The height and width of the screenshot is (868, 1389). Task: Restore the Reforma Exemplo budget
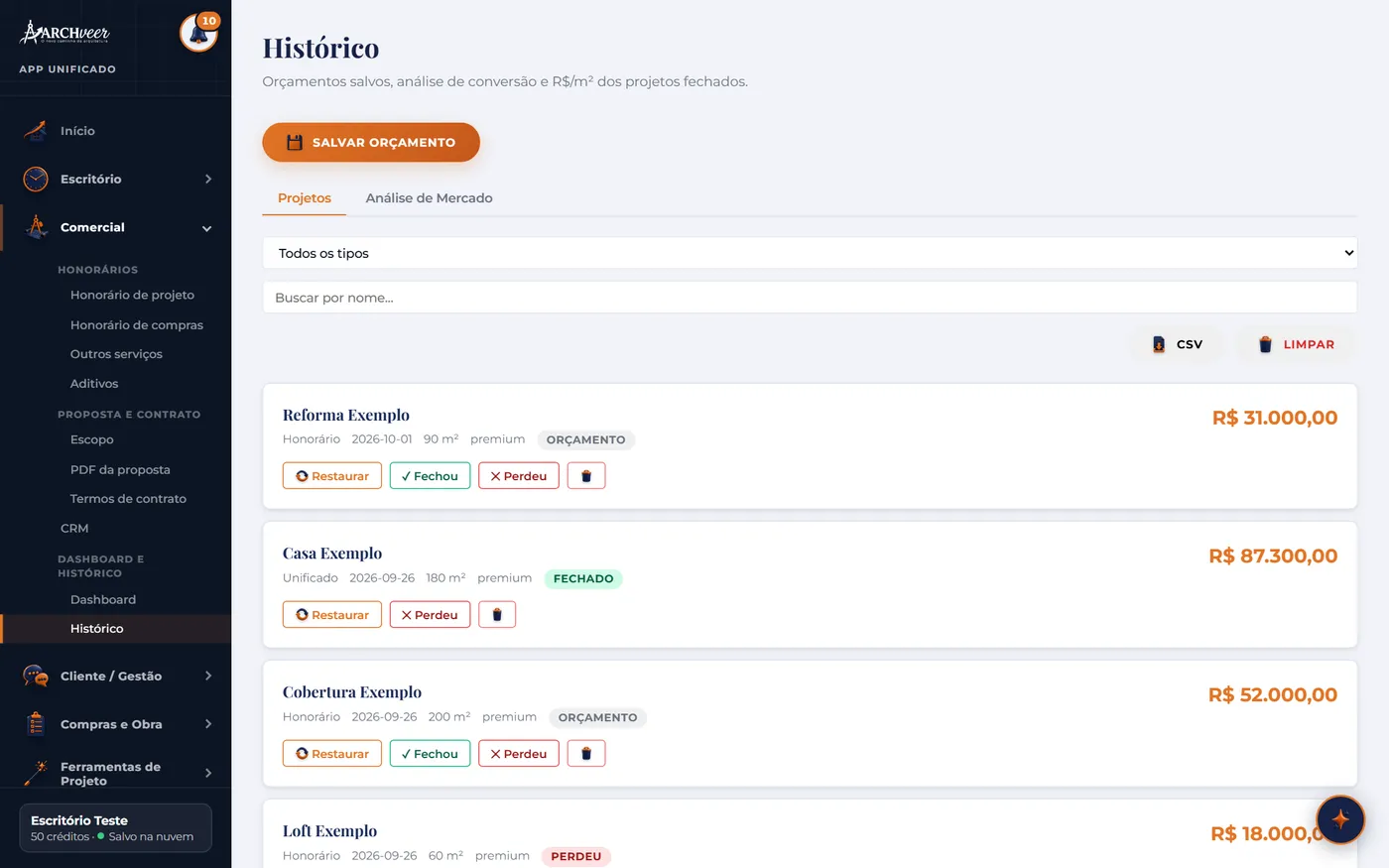[332, 476]
